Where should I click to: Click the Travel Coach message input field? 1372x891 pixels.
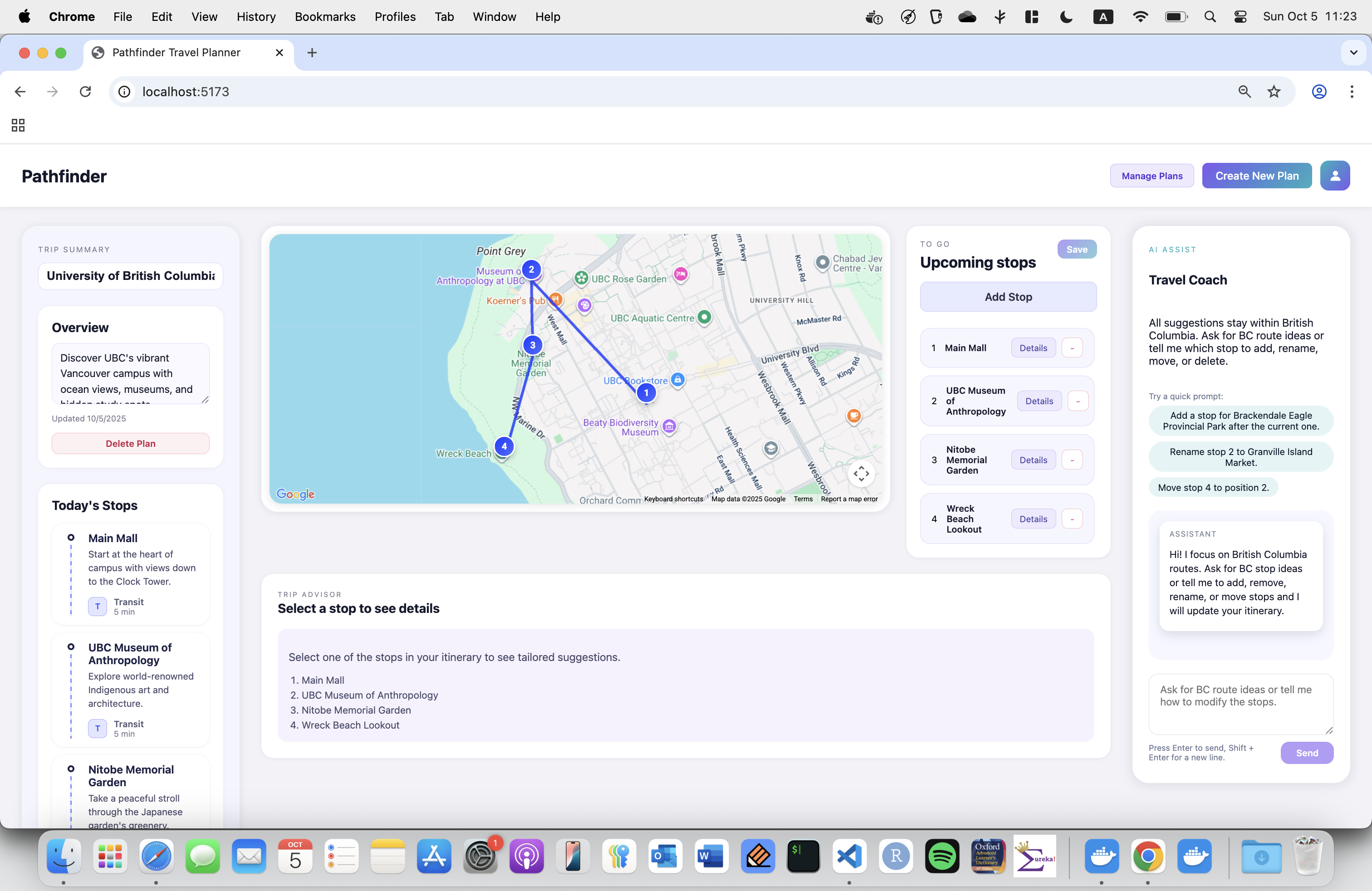coord(1240,704)
